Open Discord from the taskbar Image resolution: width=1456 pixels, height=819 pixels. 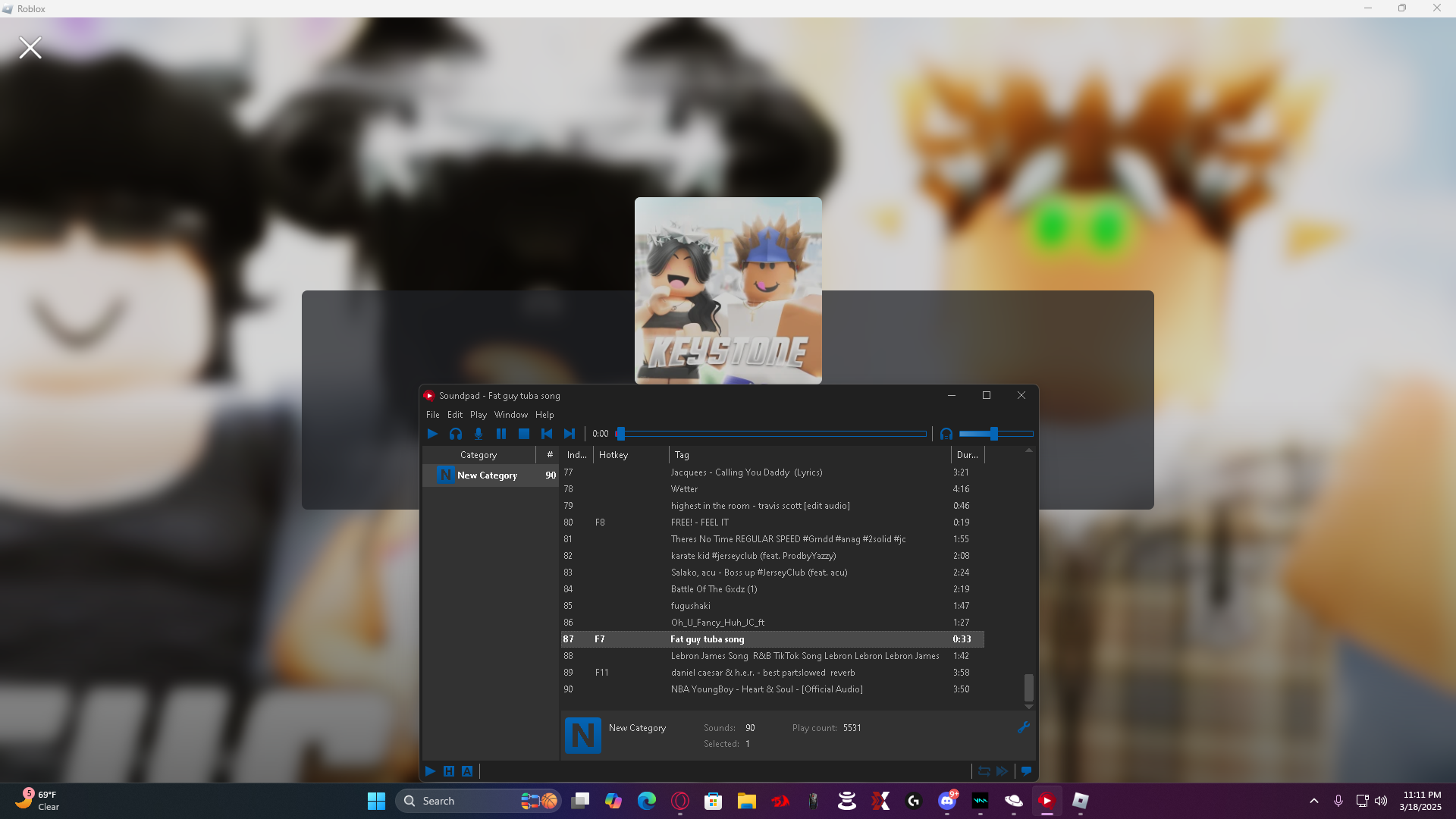[x=947, y=801]
